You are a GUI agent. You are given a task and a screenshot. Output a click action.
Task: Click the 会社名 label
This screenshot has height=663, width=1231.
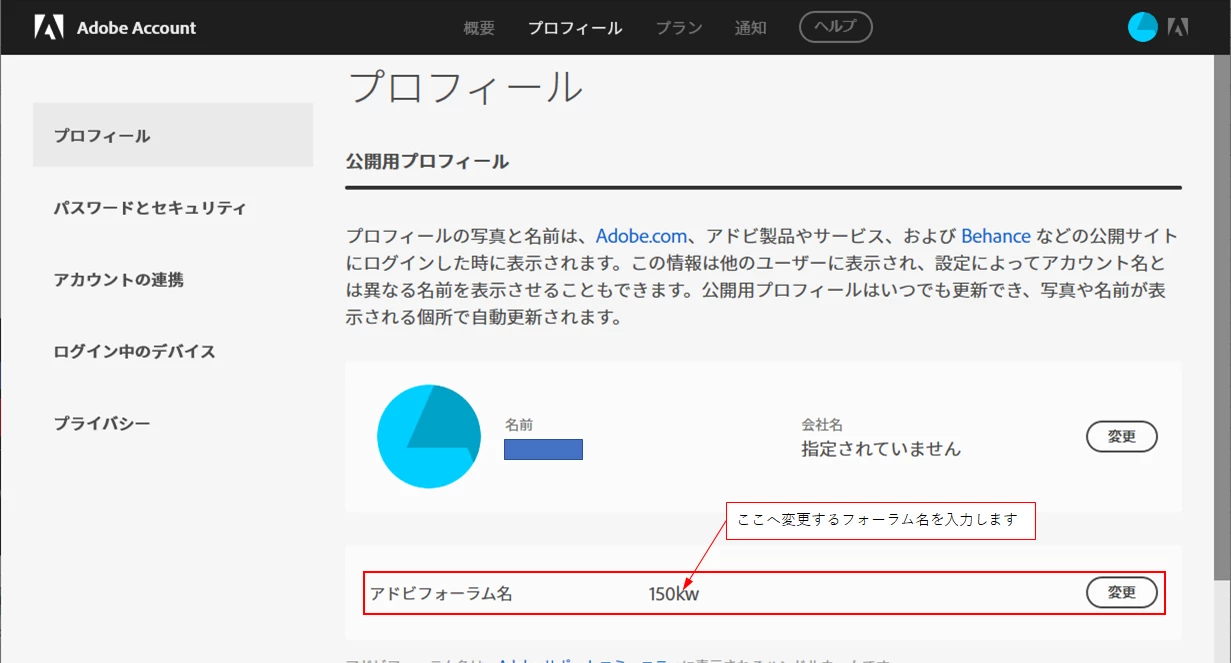[822, 425]
